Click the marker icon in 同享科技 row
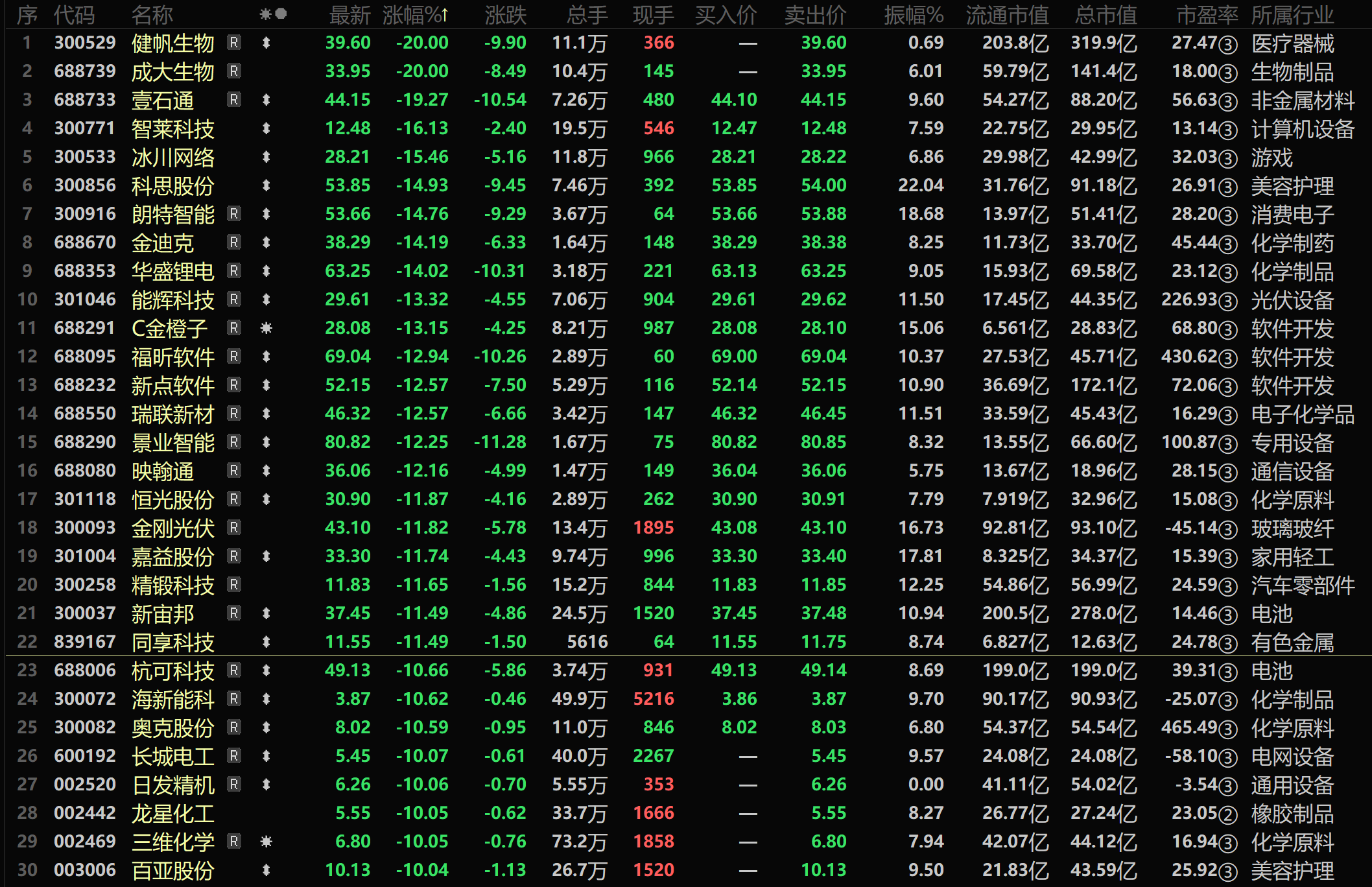 pos(266,642)
